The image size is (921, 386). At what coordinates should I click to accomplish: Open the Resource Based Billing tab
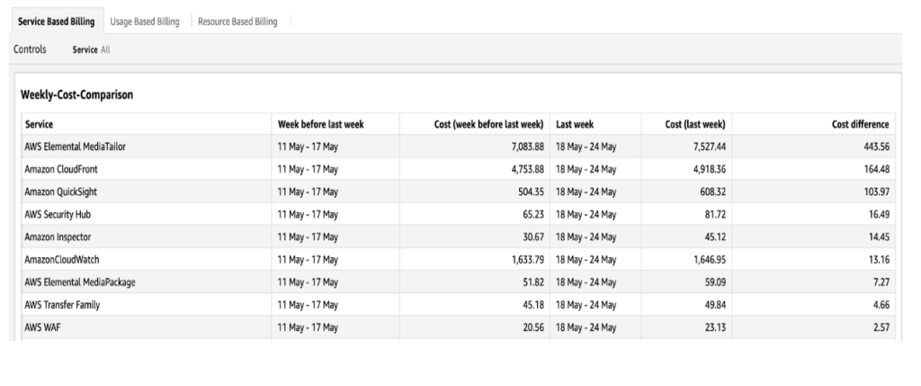(x=237, y=22)
